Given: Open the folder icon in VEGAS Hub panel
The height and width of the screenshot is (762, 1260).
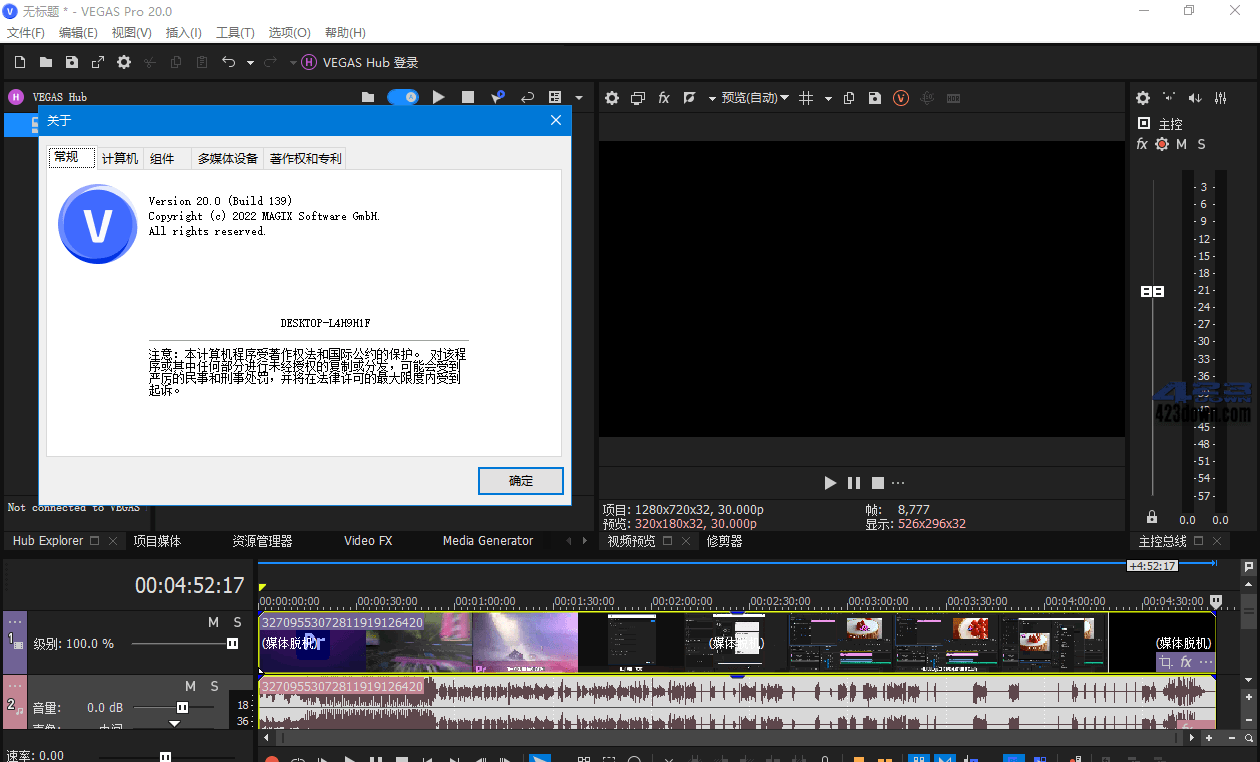Looking at the screenshot, I should coord(368,97).
